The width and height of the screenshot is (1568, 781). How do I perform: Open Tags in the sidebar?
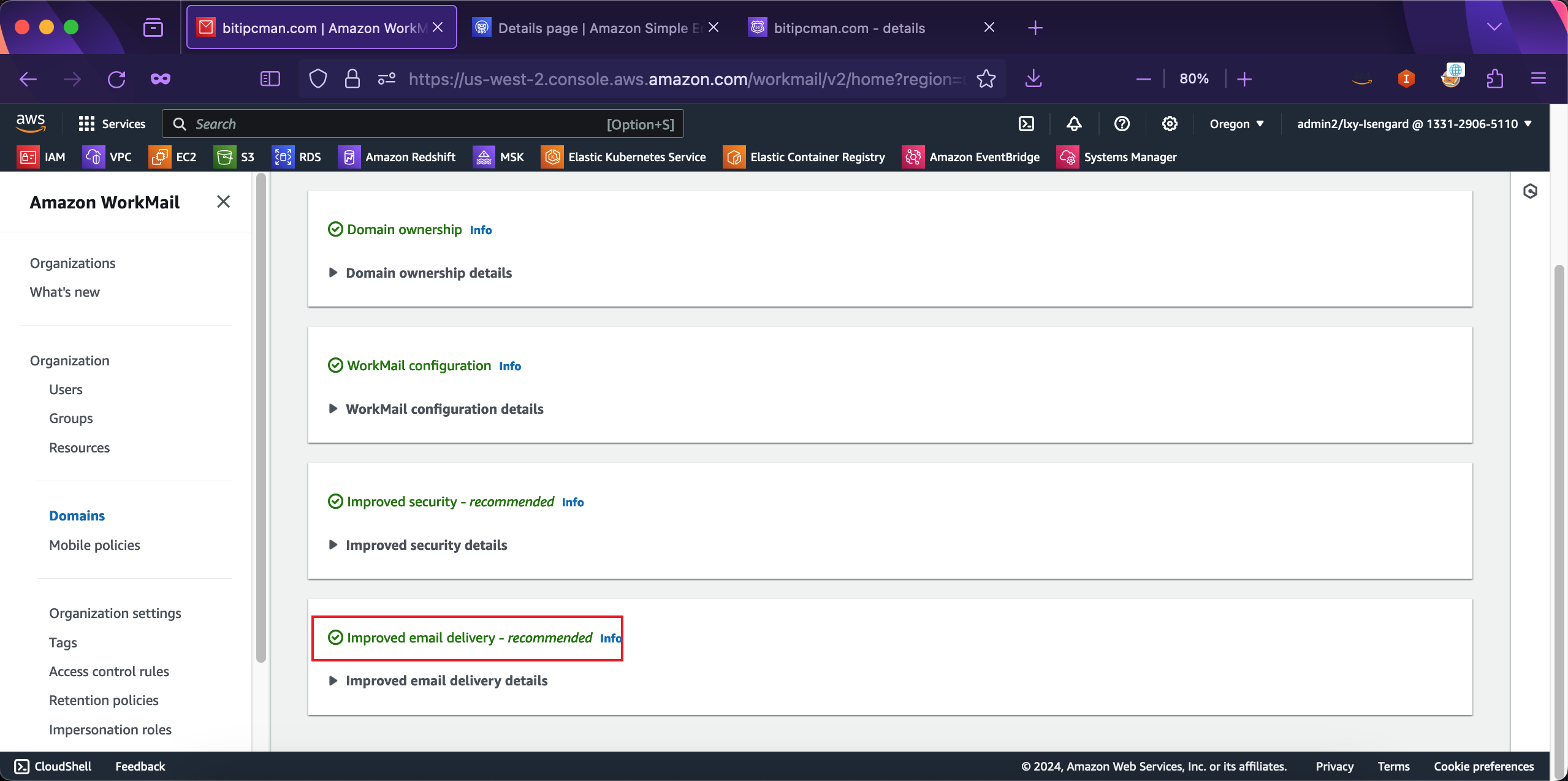(x=63, y=642)
